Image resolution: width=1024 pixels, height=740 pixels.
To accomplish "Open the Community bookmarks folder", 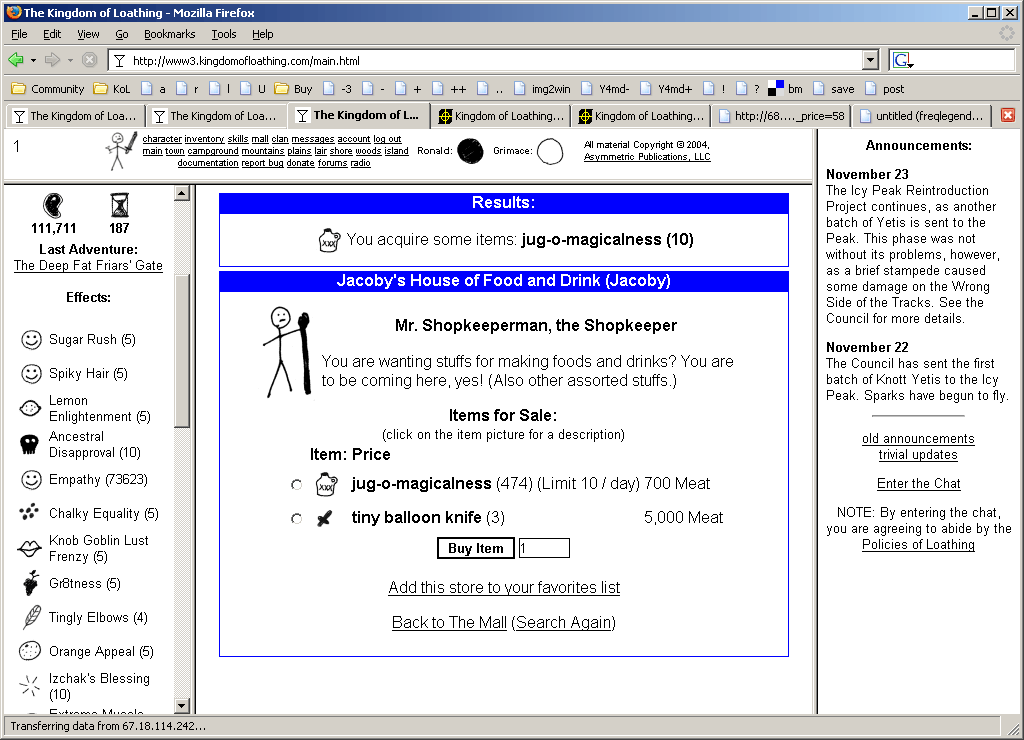I will pyautogui.click(x=48, y=89).
